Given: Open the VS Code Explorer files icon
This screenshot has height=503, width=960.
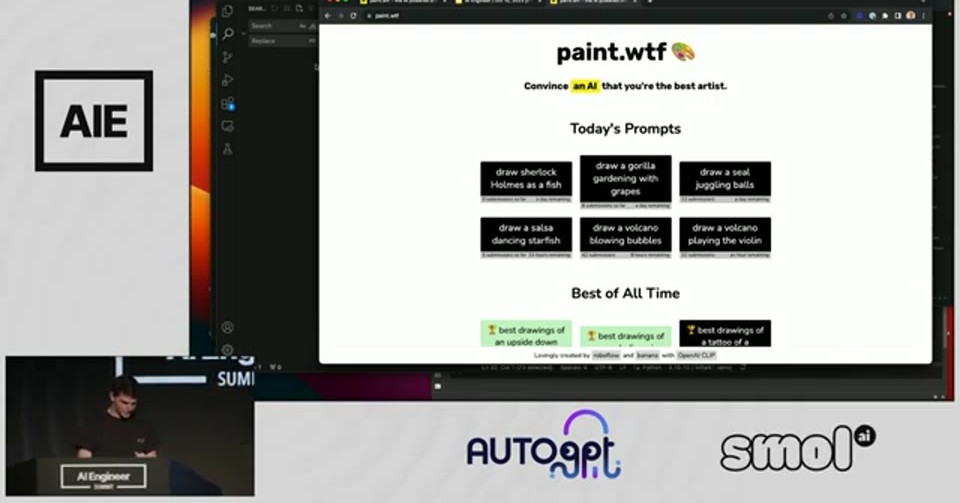Looking at the screenshot, I should (228, 11).
